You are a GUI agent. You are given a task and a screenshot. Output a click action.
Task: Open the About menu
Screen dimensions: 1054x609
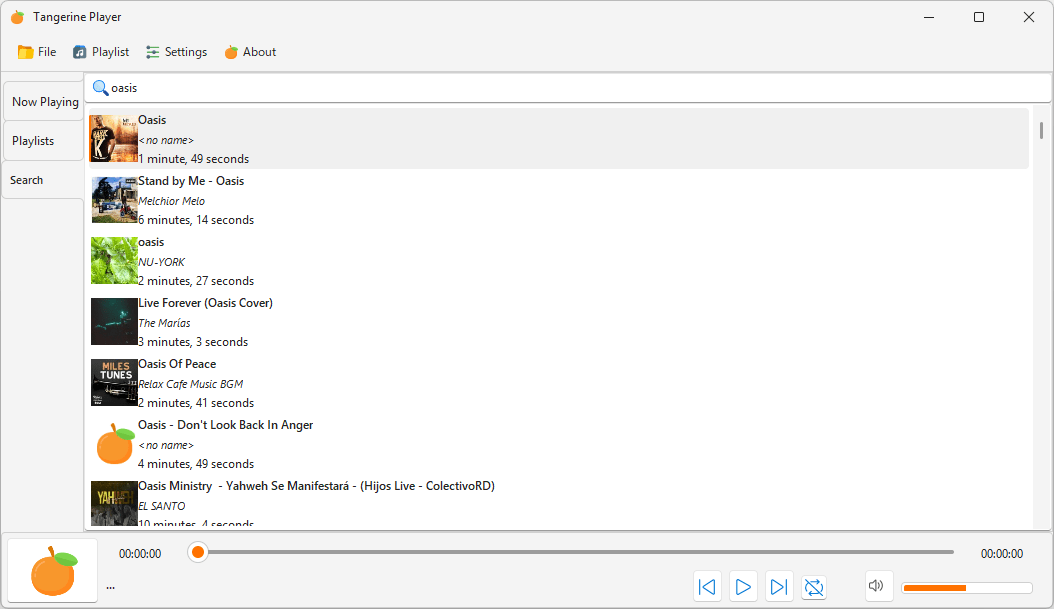click(x=250, y=52)
